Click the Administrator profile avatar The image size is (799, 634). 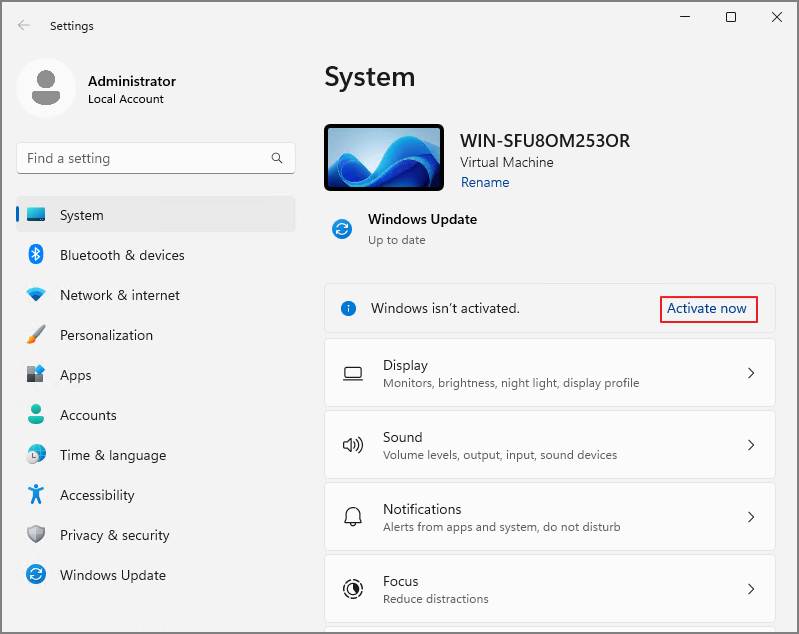(x=46, y=88)
